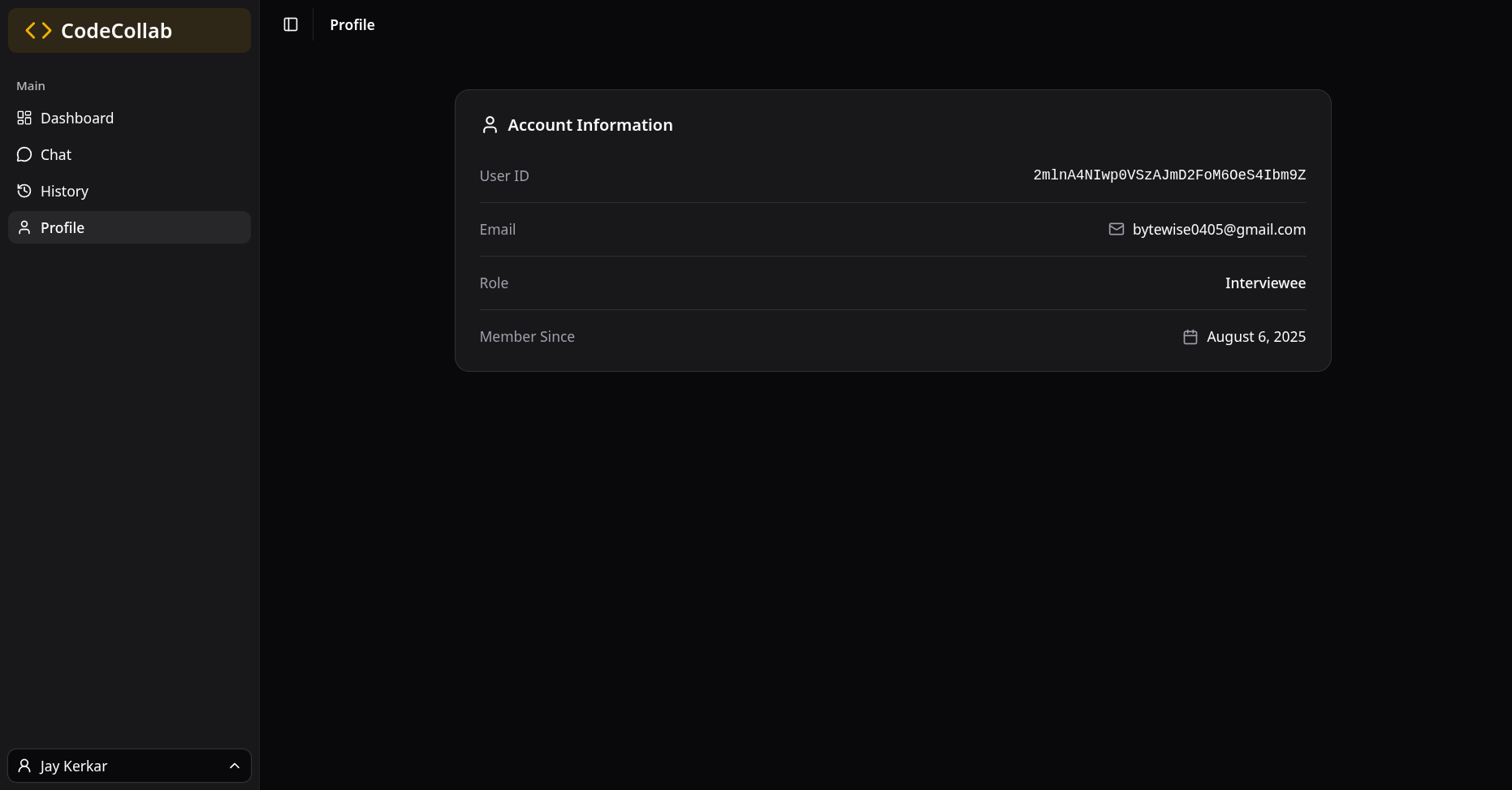Viewport: 1512px width, 790px height.
Task: Select the Dashboard grid icon
Action: coord(24,118)
